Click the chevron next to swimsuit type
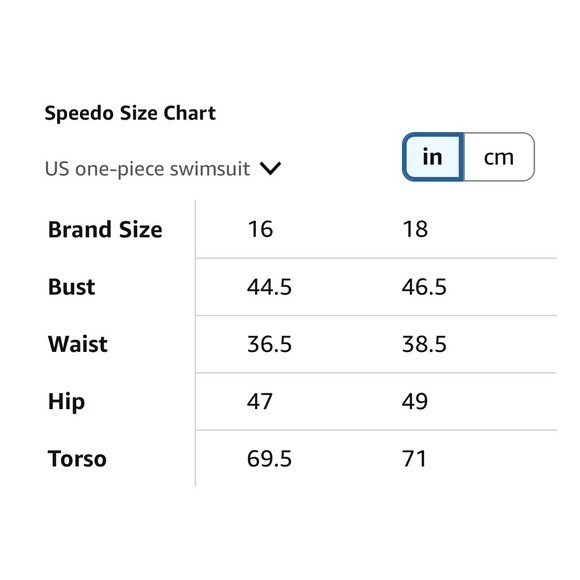Viewport: 580px width, 580px height. pos(270,168)
